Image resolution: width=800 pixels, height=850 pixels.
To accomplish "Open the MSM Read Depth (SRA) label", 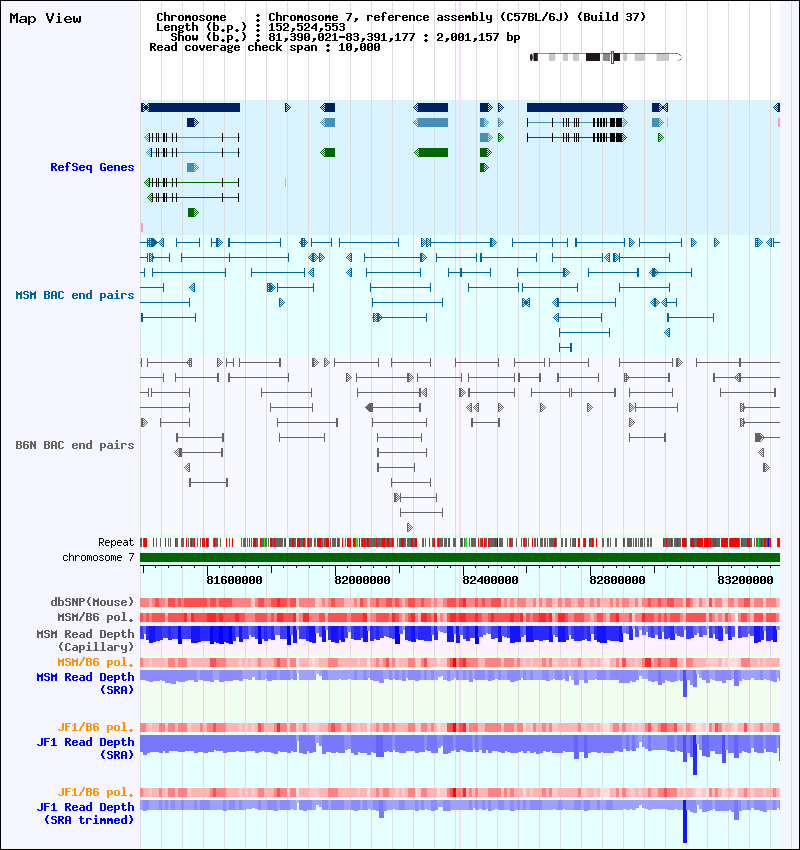I will (86, 683).
